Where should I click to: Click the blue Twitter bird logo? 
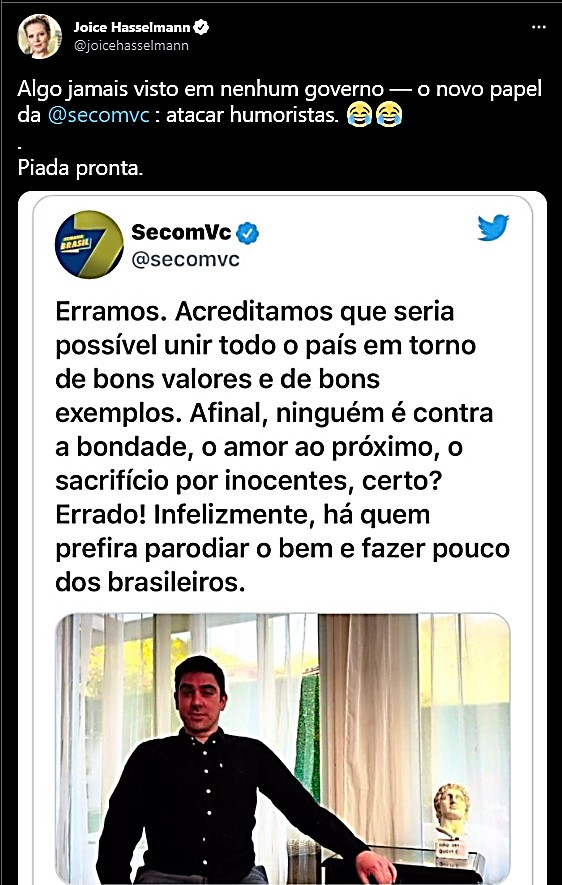(x=493, y=227)
